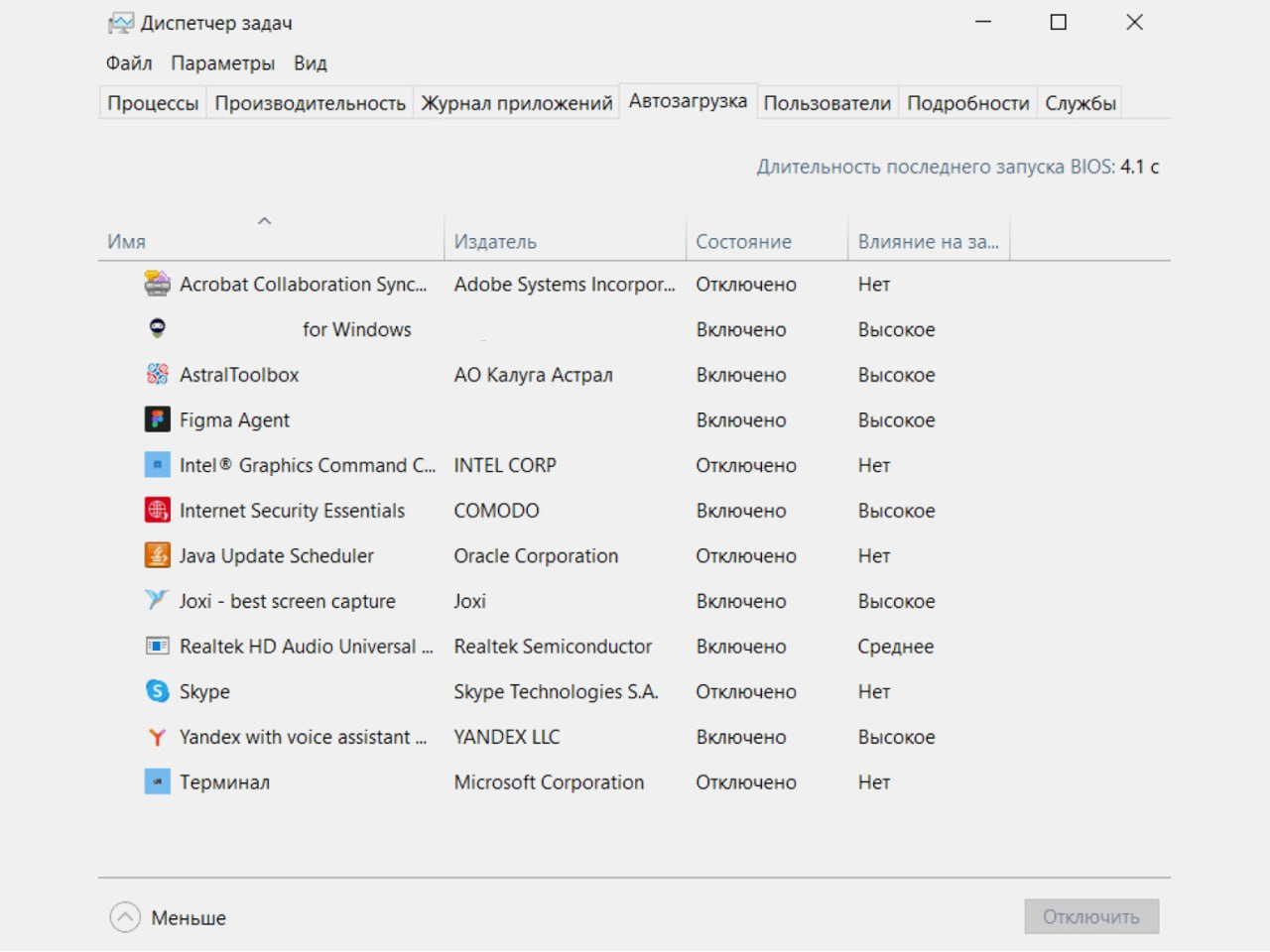
Task: Select the 'Терминал' entry name
Action: point(225,782)
